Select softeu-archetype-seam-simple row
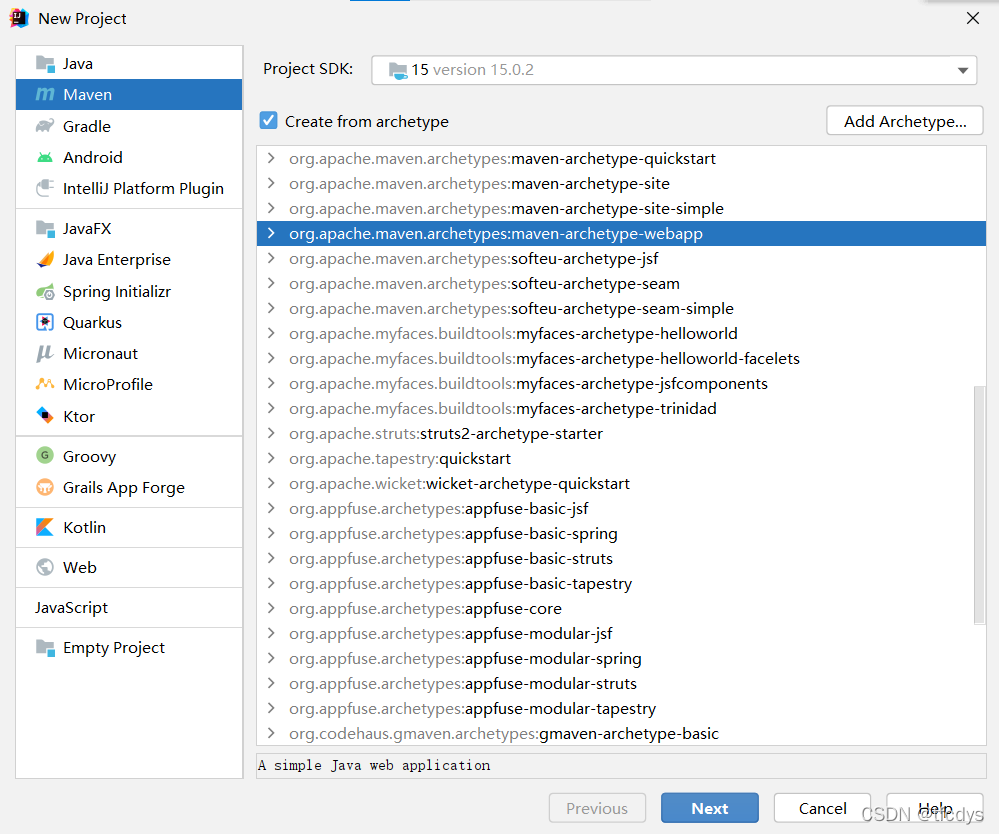 (621, 308)
